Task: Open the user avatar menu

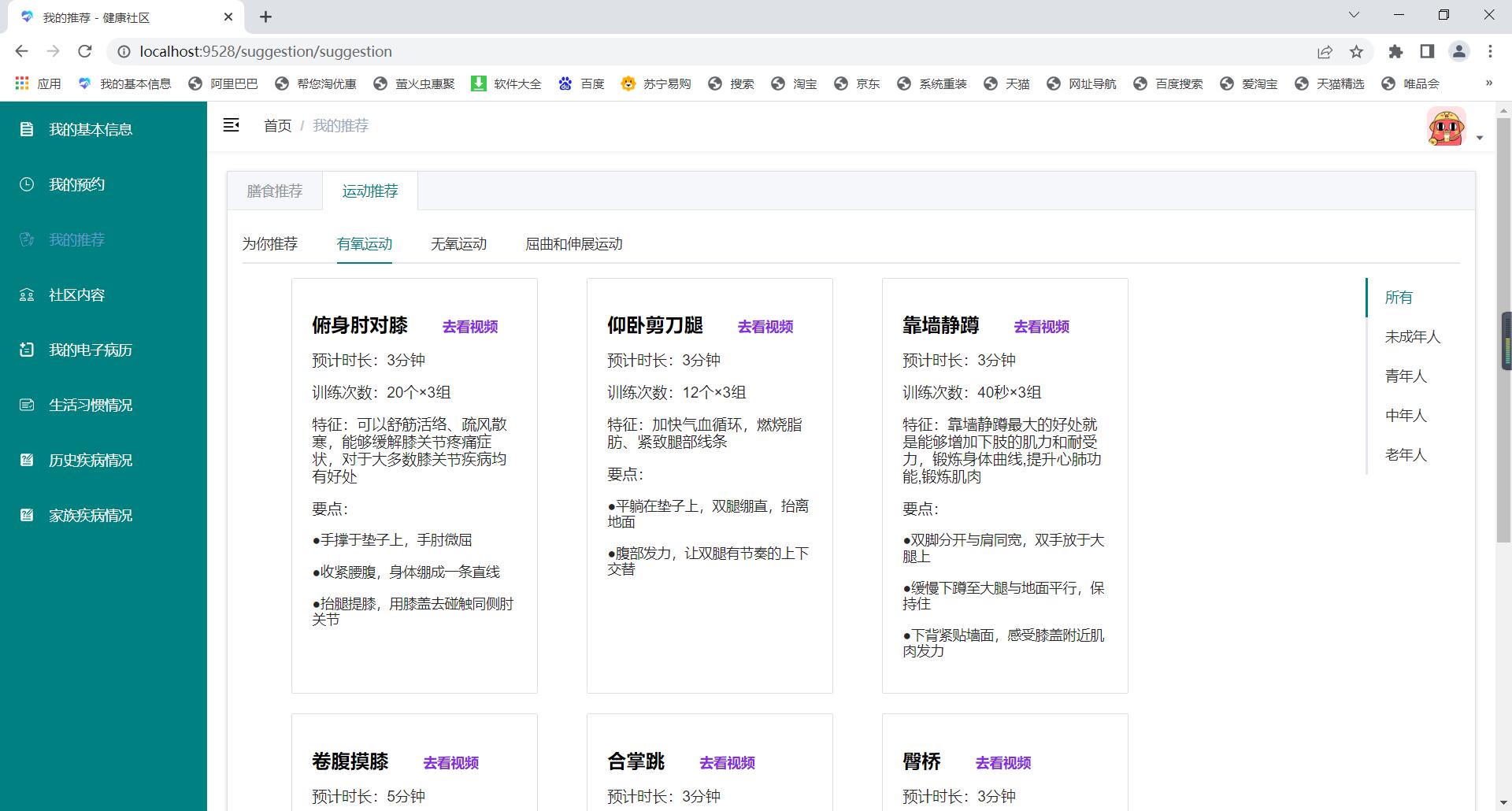Action: [x=1447, y=127]
